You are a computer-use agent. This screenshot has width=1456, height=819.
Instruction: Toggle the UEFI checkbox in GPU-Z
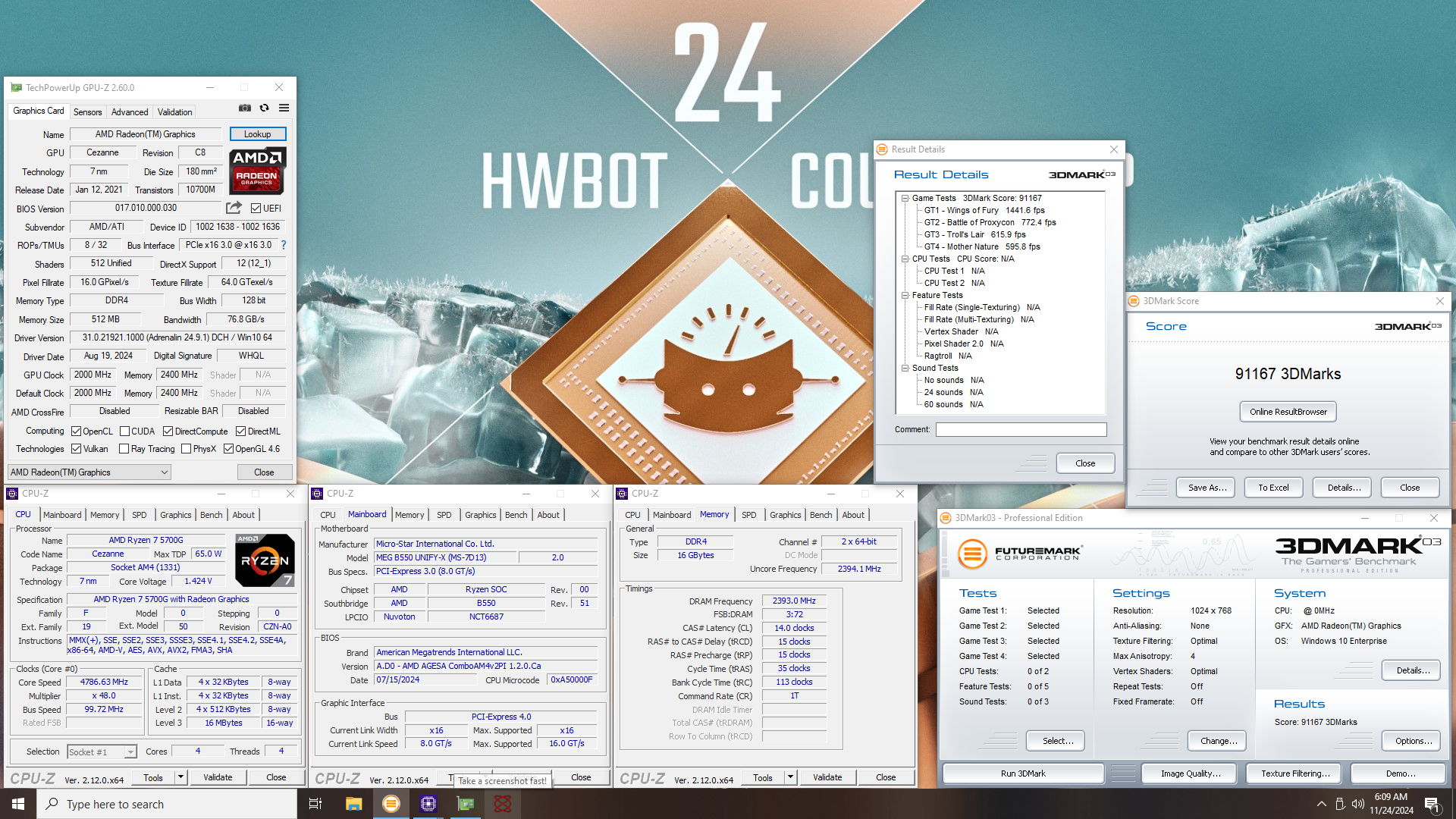256,209
